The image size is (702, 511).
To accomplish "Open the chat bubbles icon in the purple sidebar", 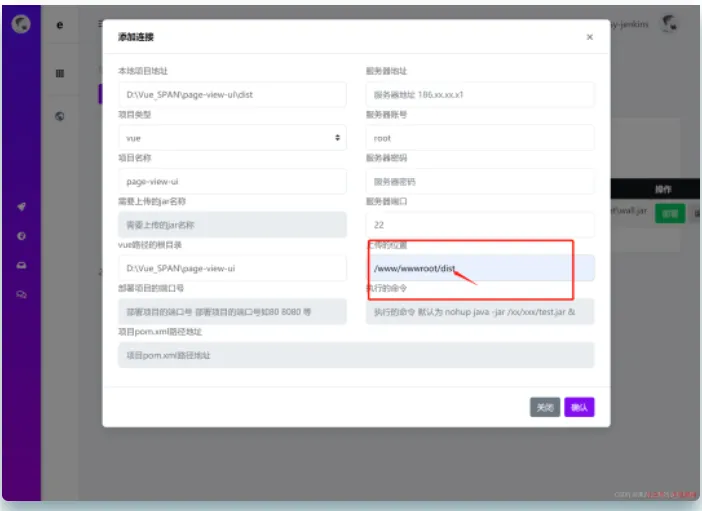I will pos(21,294).
